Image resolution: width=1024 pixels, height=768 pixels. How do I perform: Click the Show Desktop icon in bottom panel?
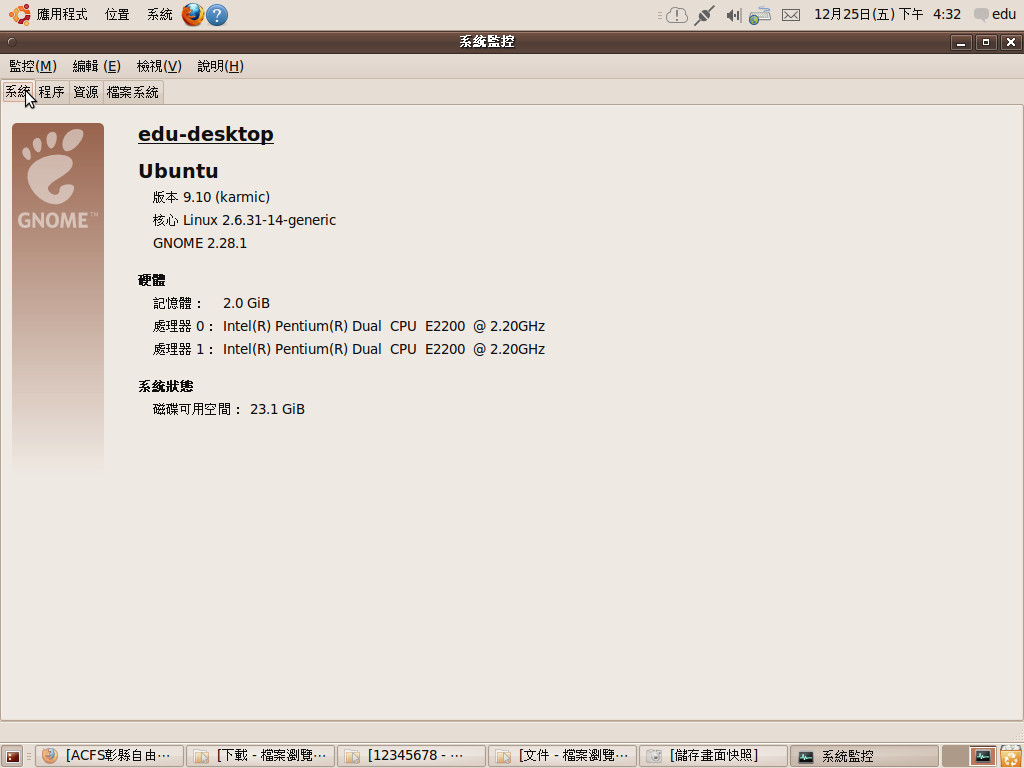(x=12, y=756)
